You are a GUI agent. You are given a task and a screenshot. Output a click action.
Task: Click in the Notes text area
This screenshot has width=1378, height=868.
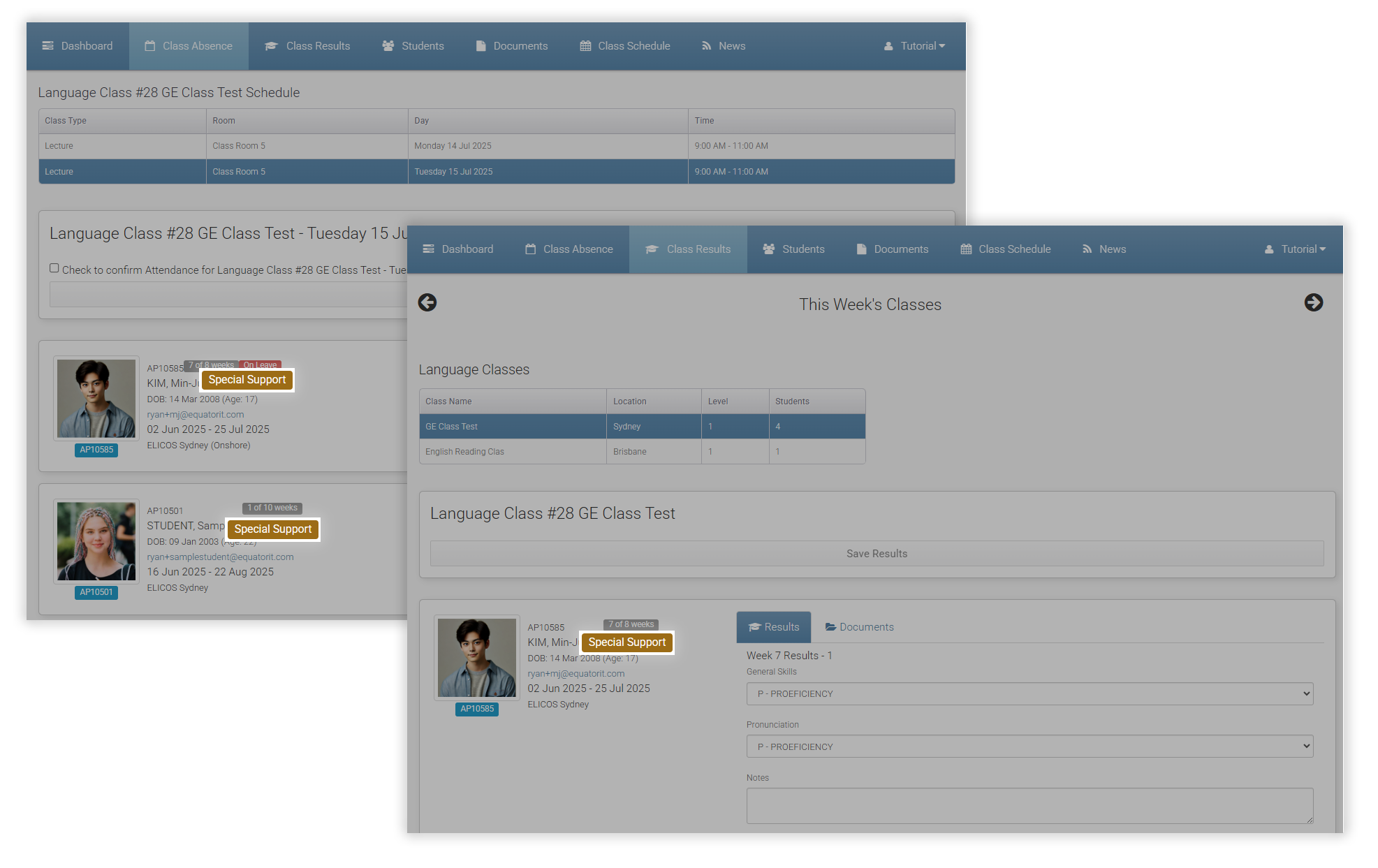click(1029, 806)
